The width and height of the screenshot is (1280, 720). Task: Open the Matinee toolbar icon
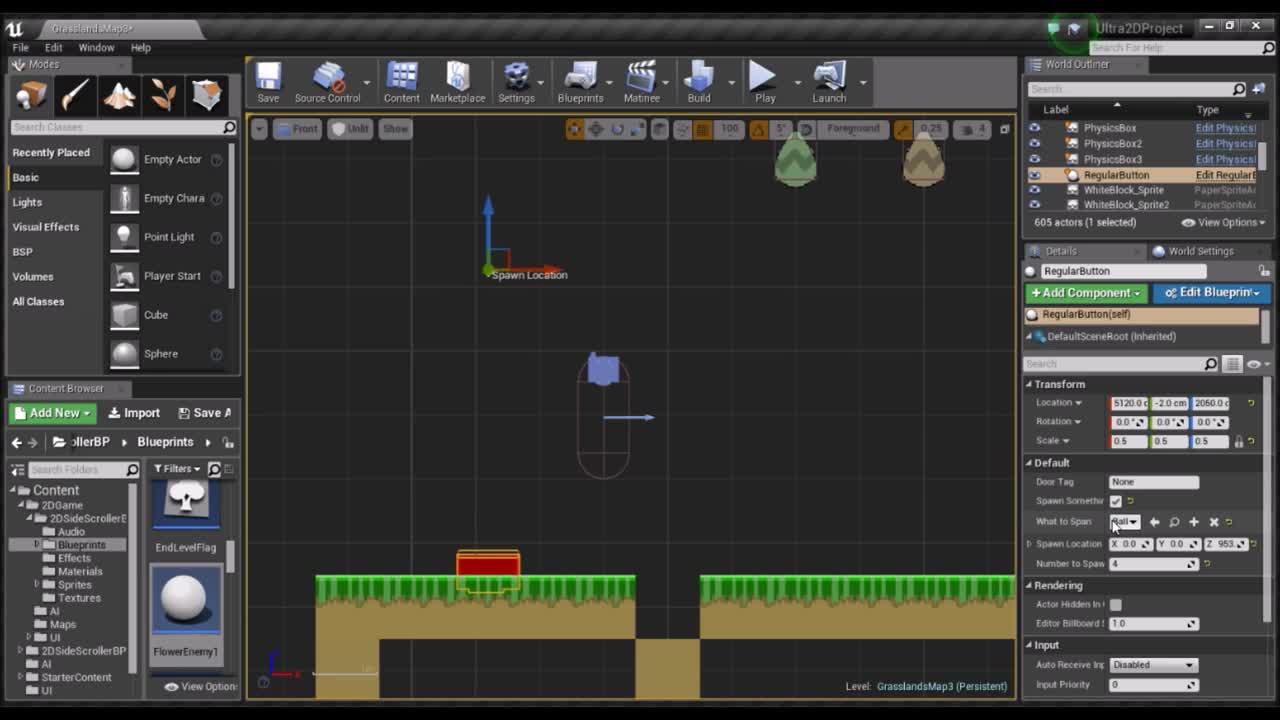(641, 82)
